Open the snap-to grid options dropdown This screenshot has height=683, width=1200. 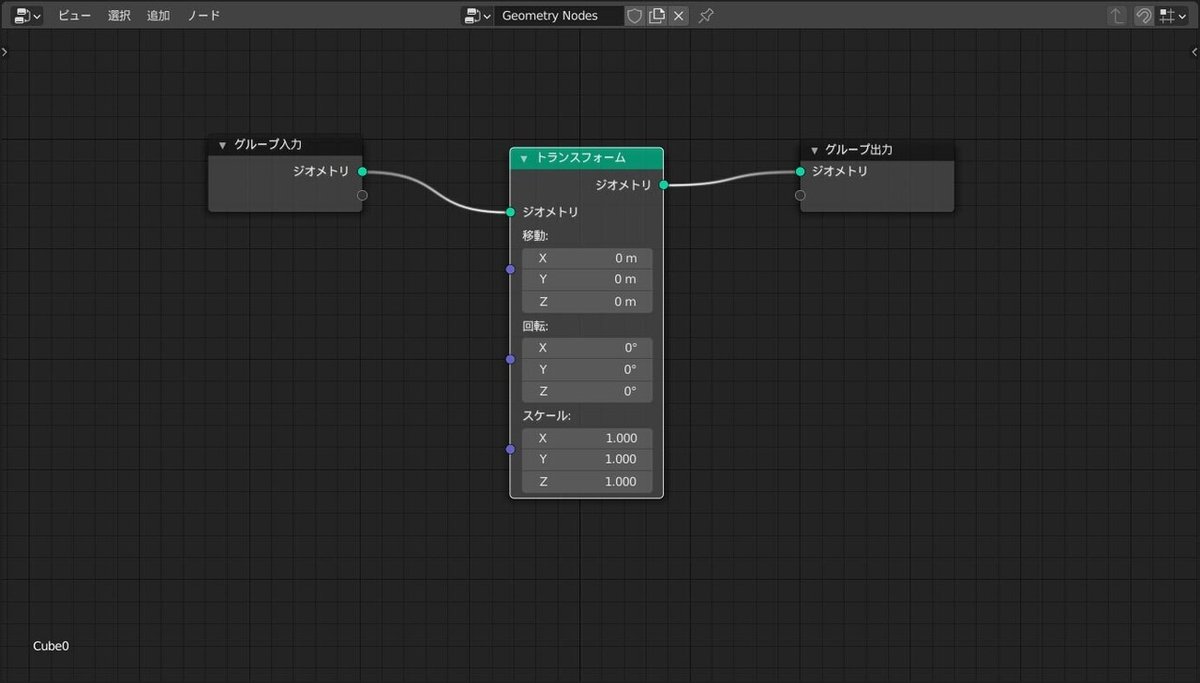pos(1171,15)
